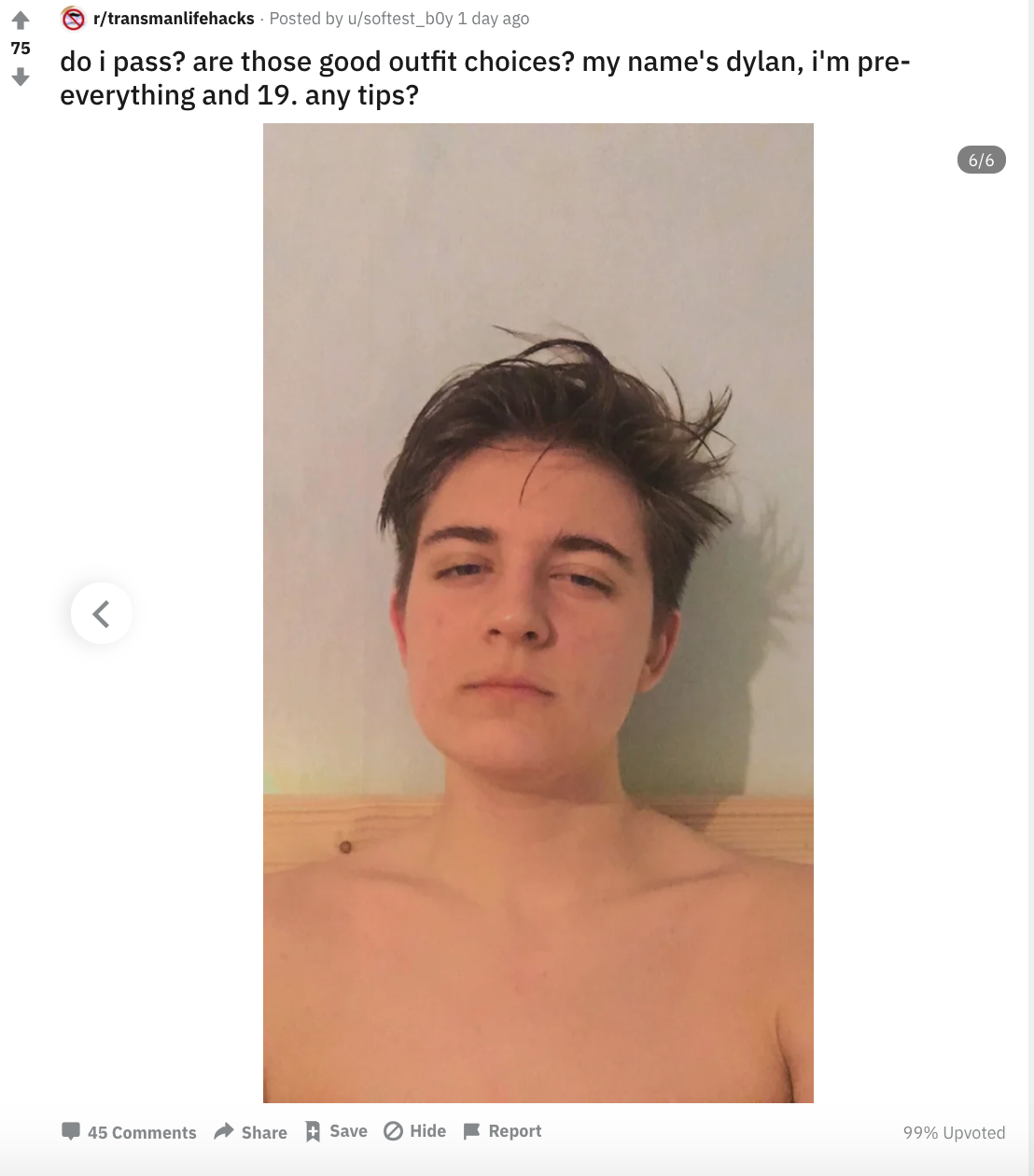1034x1176 pixels.
Task: Downvote the post with the down arrow
Action: tap(21, 77)
